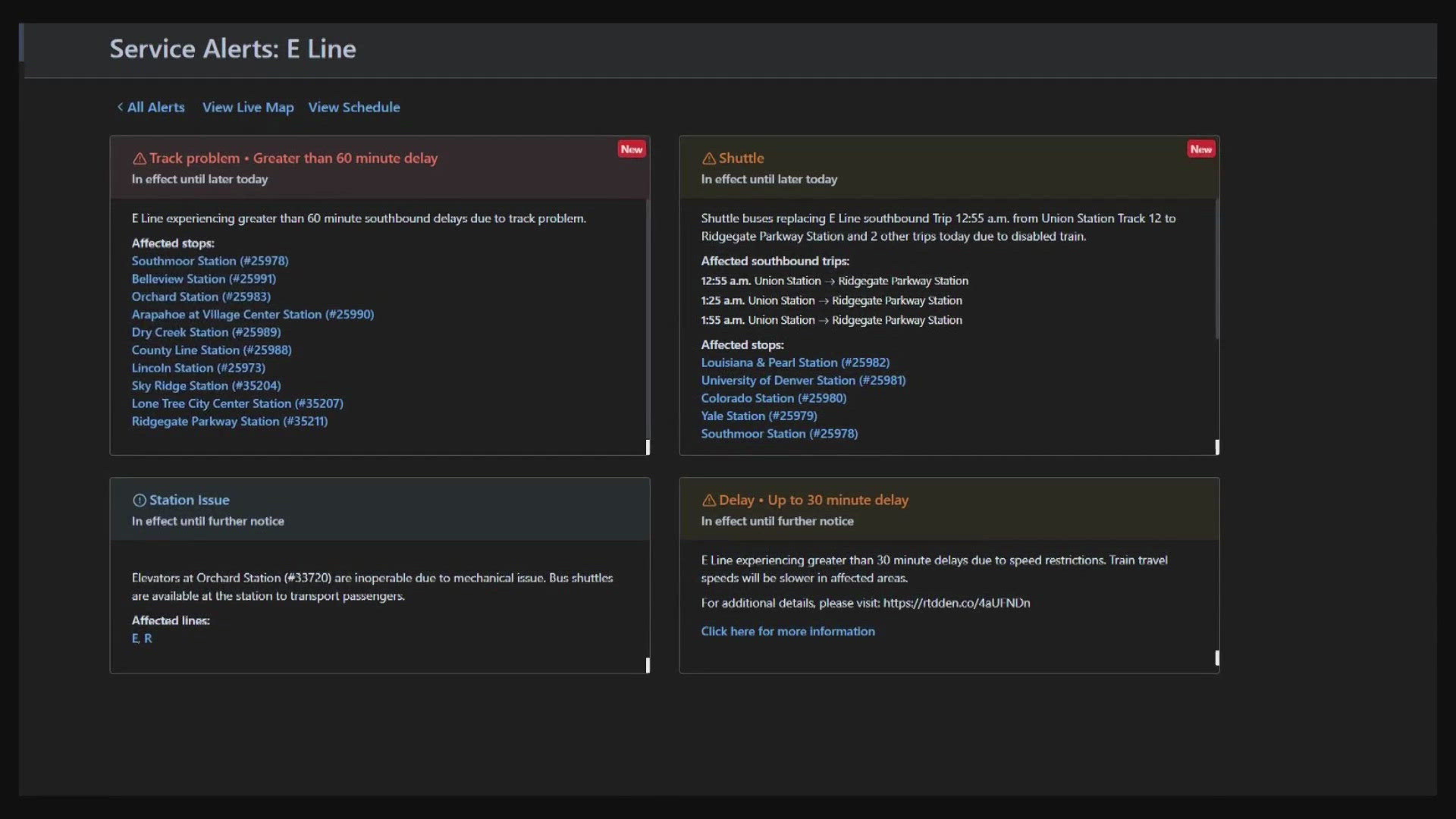The width and height of the screenshot is (1456, 819).
Task: Open the R line link under Affected lines
Action: tap(148, 639)
